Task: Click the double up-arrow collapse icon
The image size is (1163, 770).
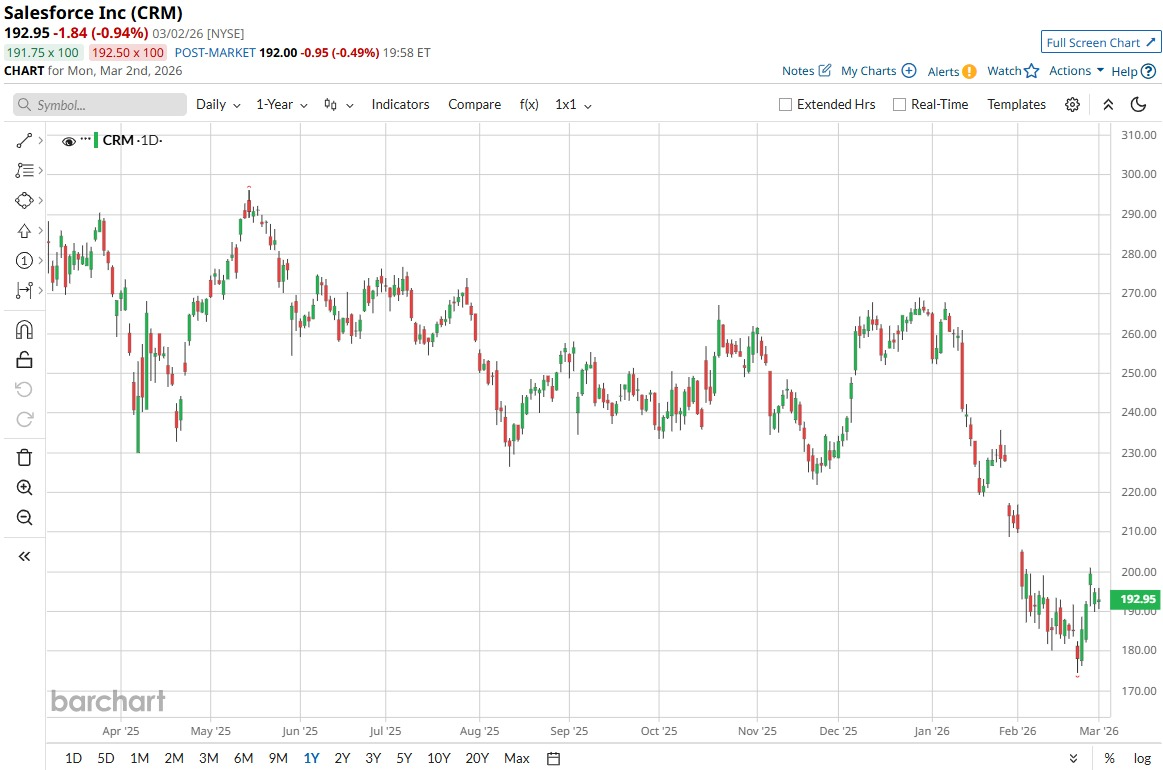Action: pyautogui.click(x=1108, y=105)
